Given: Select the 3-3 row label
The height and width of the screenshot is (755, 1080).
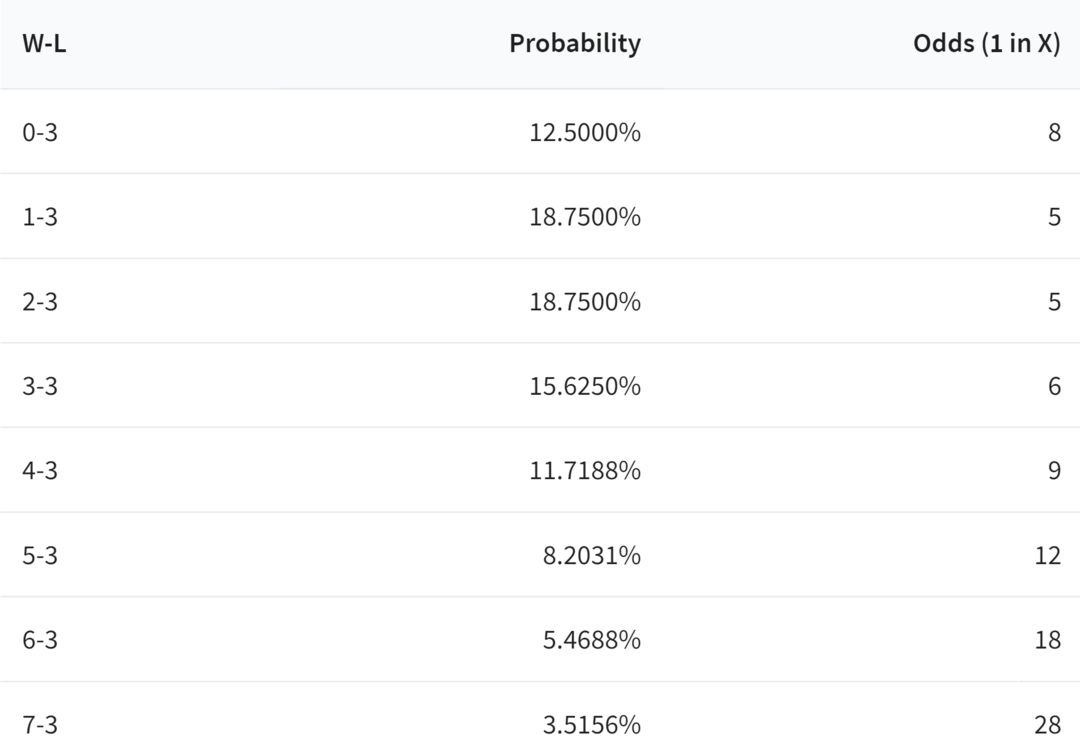Looking at the screenshot, I should click(40, 385).
